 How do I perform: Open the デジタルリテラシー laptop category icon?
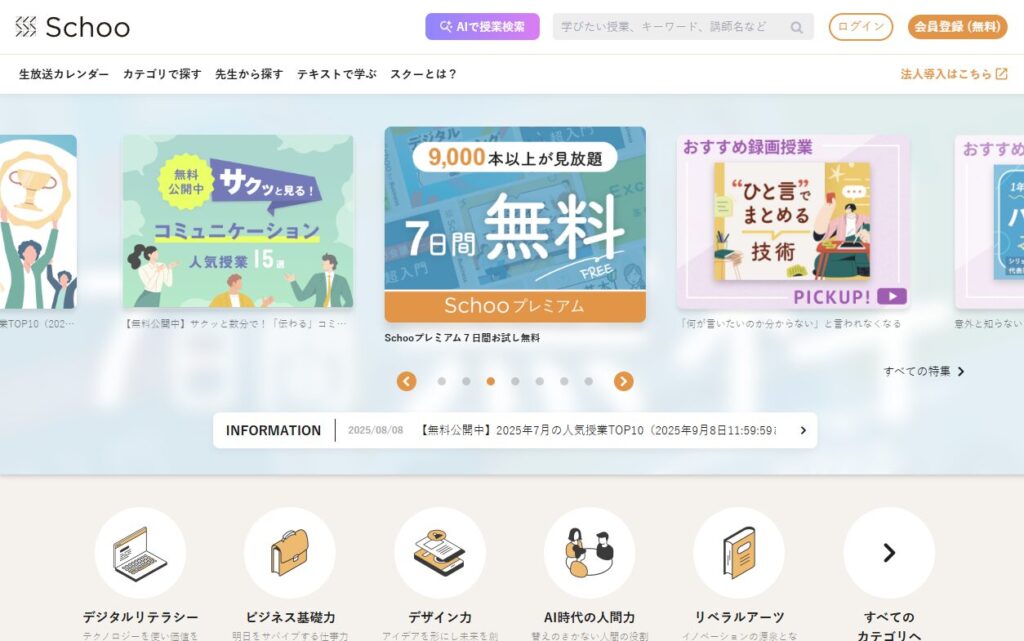coord(140,553)
